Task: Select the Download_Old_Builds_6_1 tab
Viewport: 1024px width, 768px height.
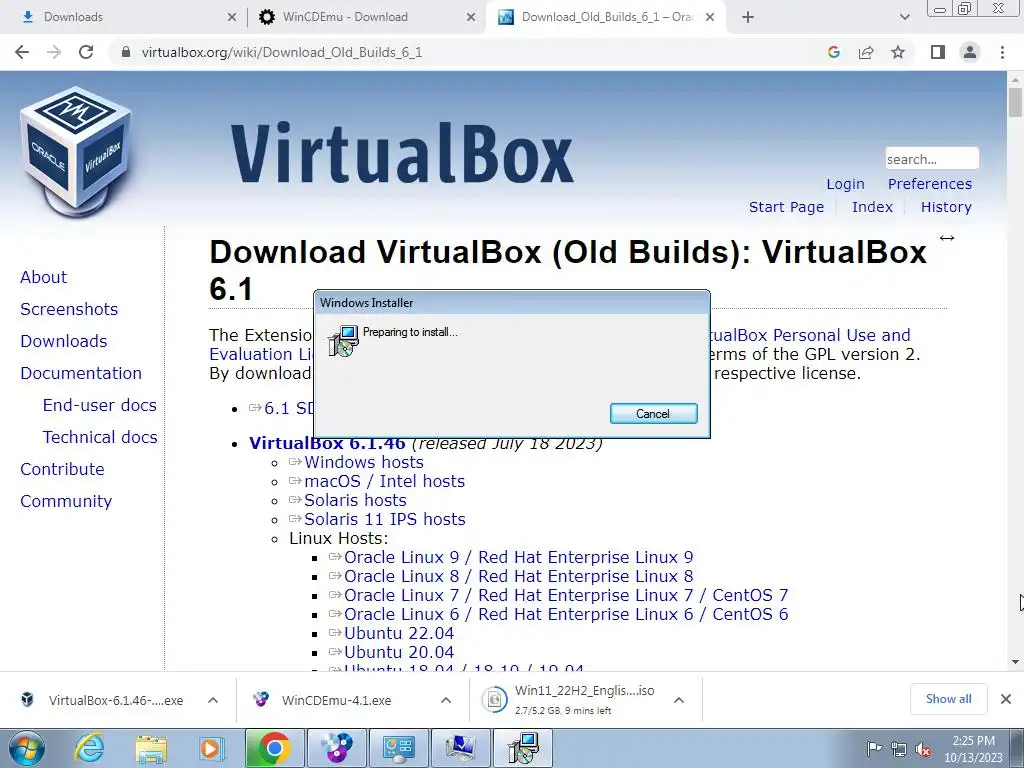Action: click(604, 17)
